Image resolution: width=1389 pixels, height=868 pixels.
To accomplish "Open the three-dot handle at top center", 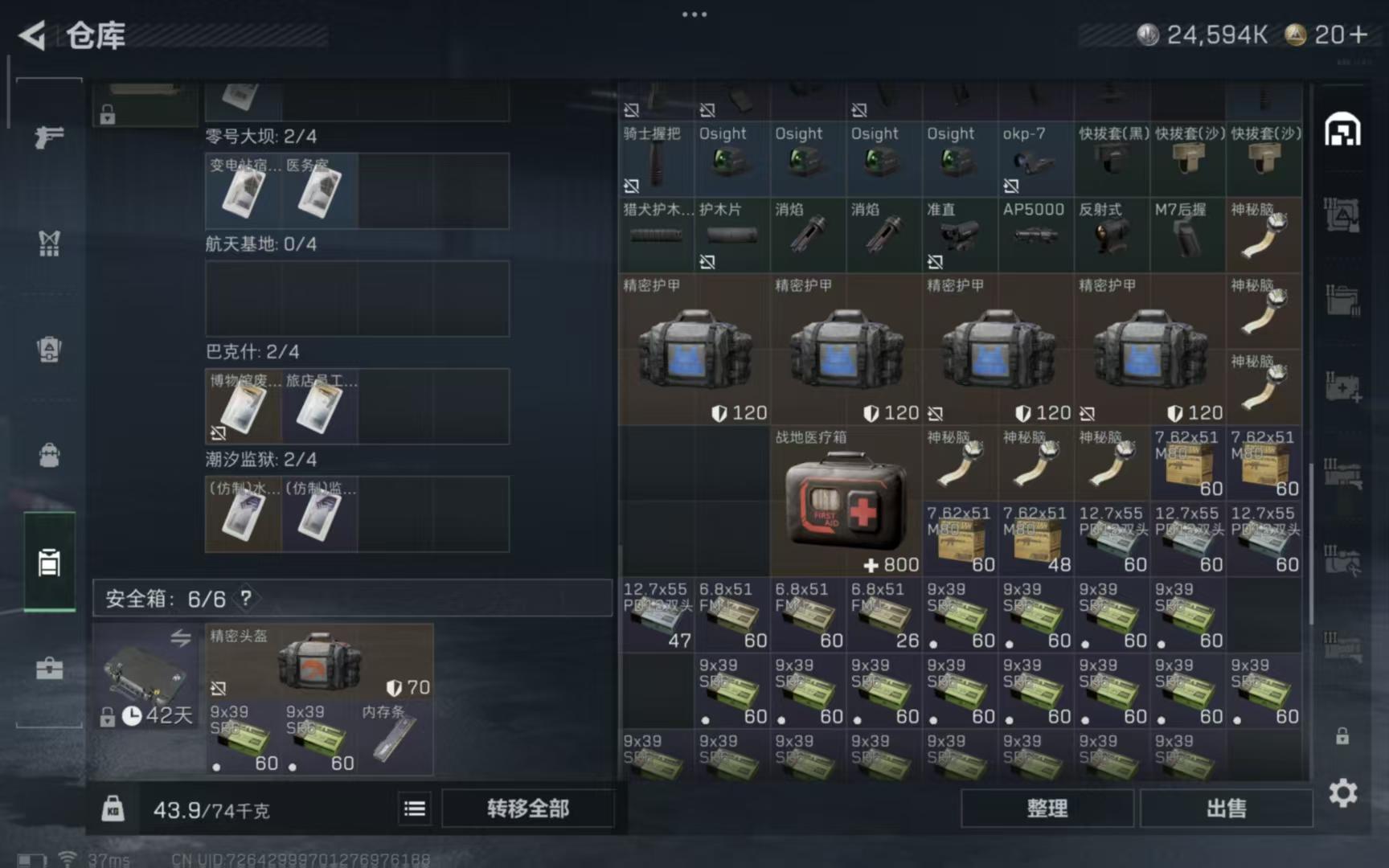I will pyautogui.click(x=694, y=14).
